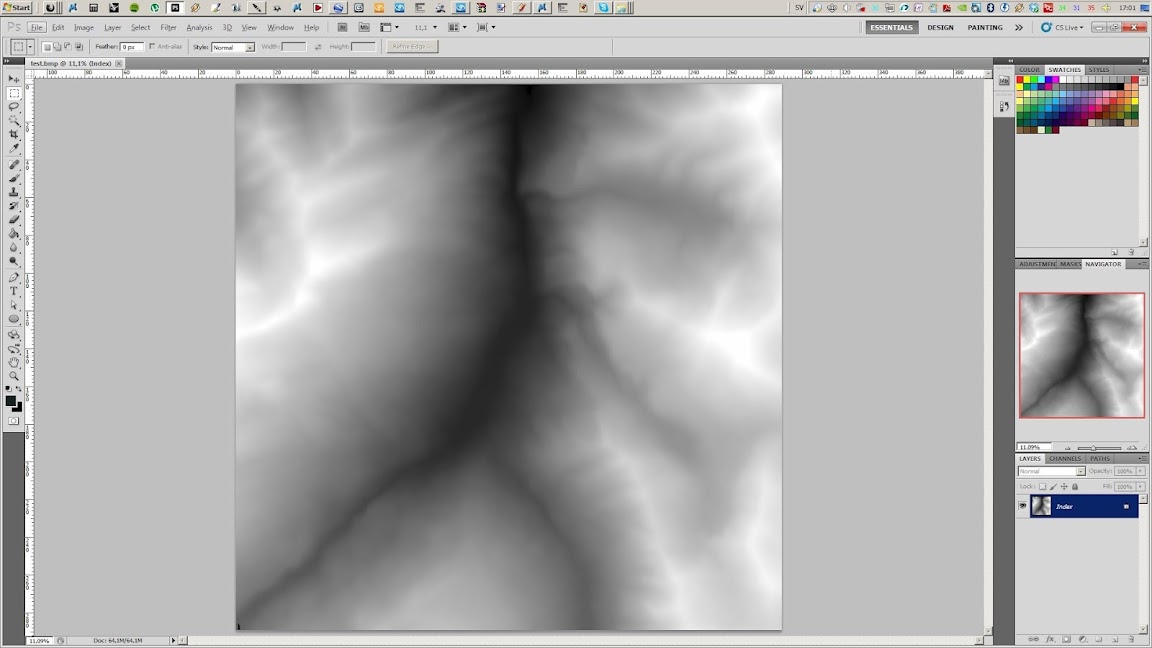1152x648 pixels.
Task: Select the Lasso tool
Action: click(13, 107)
